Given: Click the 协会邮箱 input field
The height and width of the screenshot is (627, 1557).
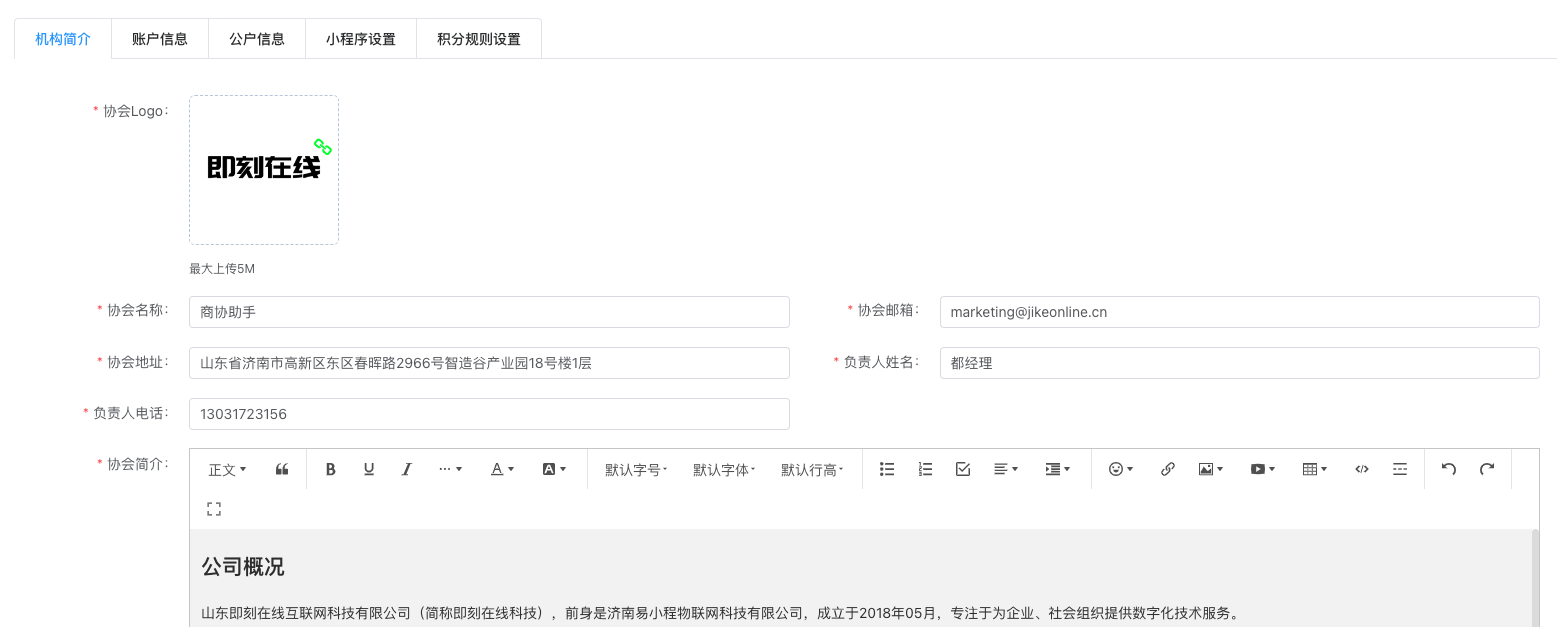Looking at the screenshot, I should click(1239, 312).
